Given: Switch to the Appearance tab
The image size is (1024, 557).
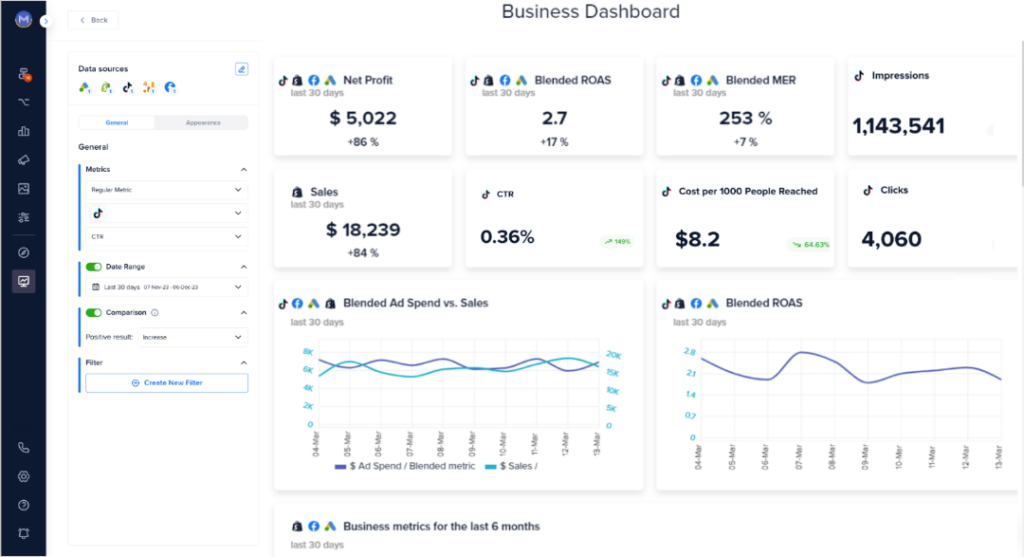Looking at the screenshot, I should tap(202, 123).
